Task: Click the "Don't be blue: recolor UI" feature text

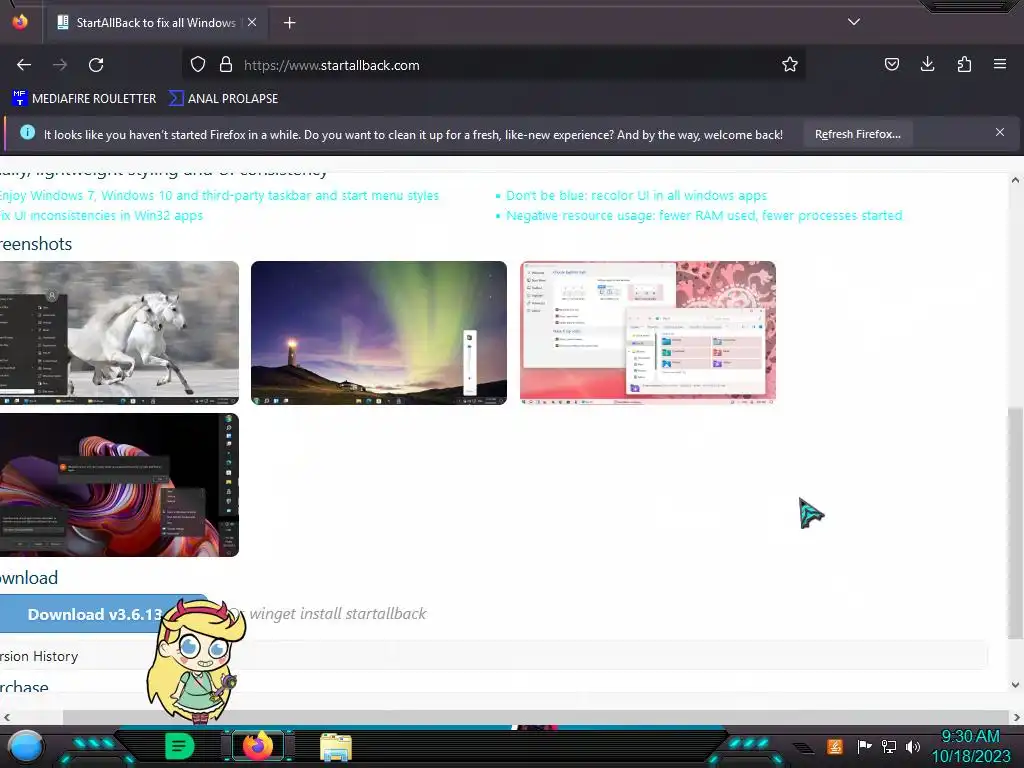Action: pos(636,195)
